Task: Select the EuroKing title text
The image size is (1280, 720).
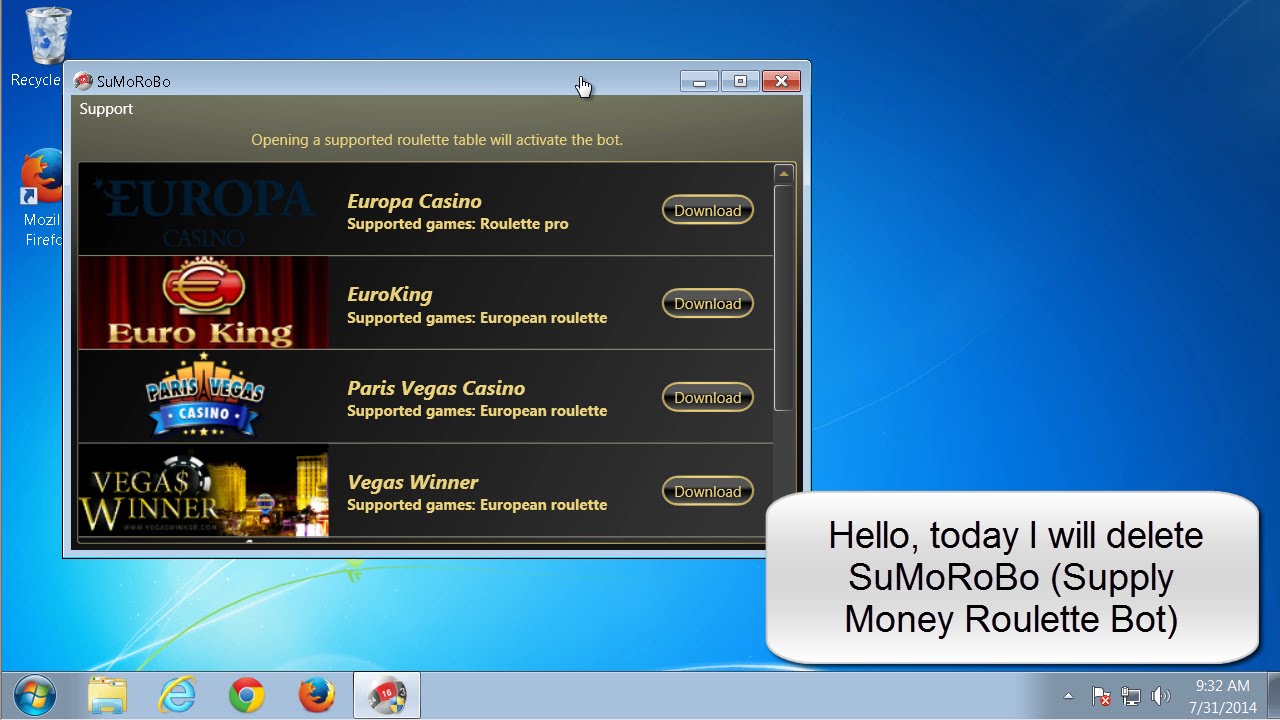Action: pos(390,295)
